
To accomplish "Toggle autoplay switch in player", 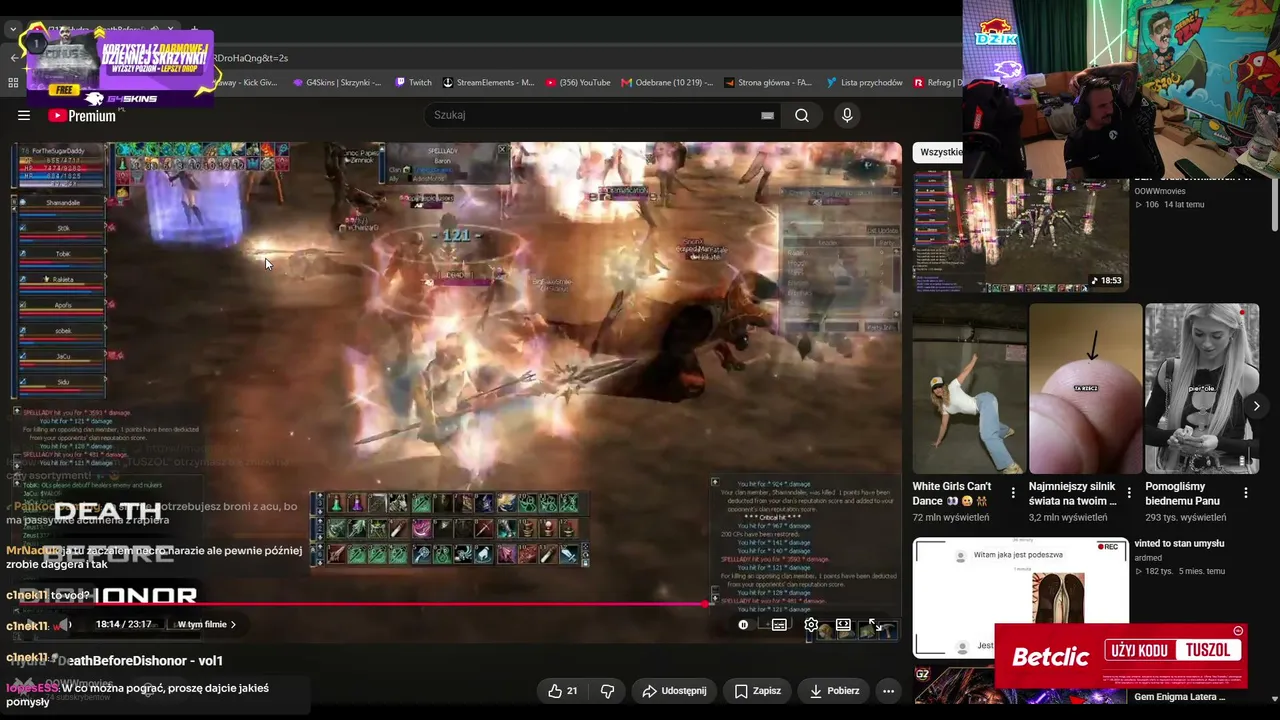I will tap(743, 625).
